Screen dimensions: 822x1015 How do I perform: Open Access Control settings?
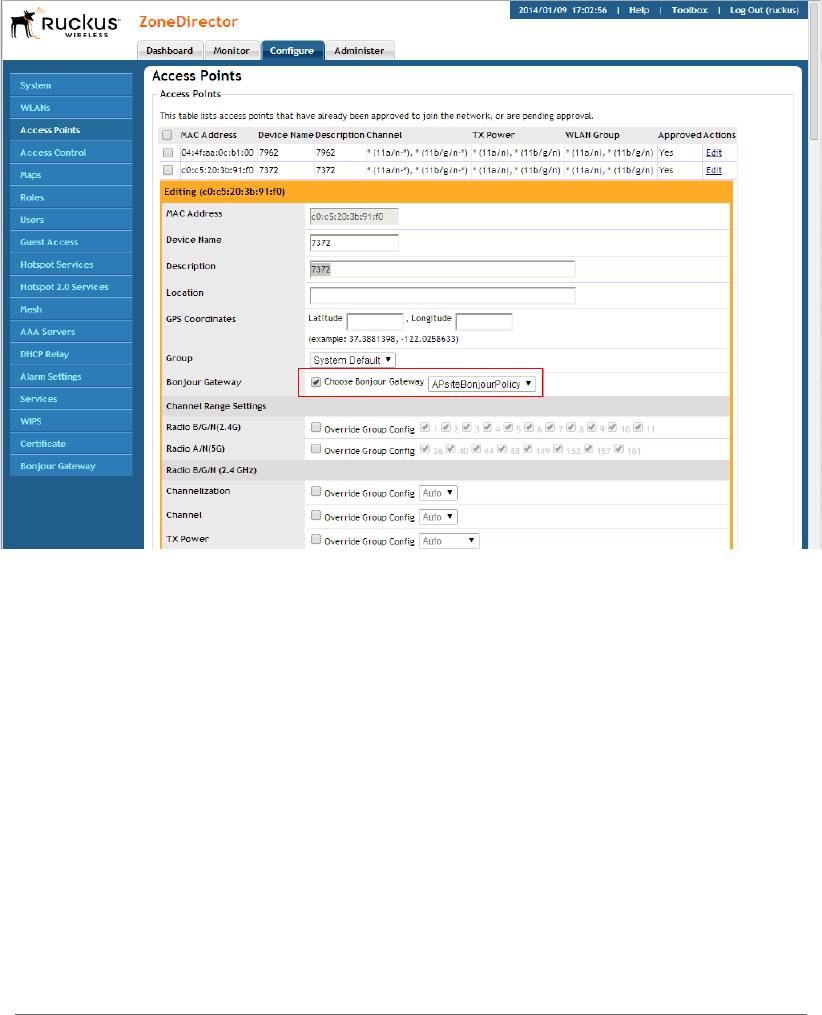(x=71, y=153)
